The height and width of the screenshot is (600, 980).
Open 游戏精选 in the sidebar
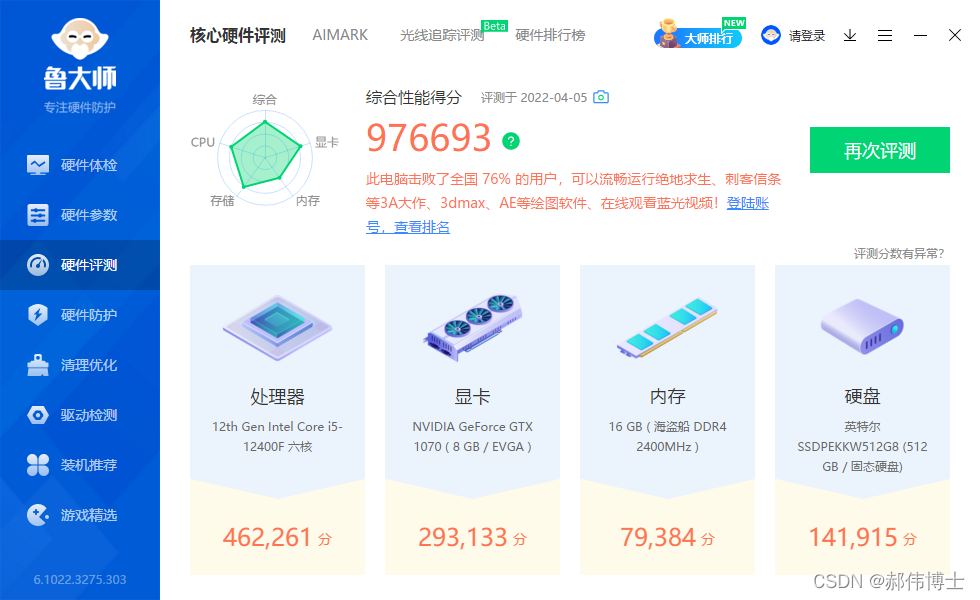coord(80,515)
